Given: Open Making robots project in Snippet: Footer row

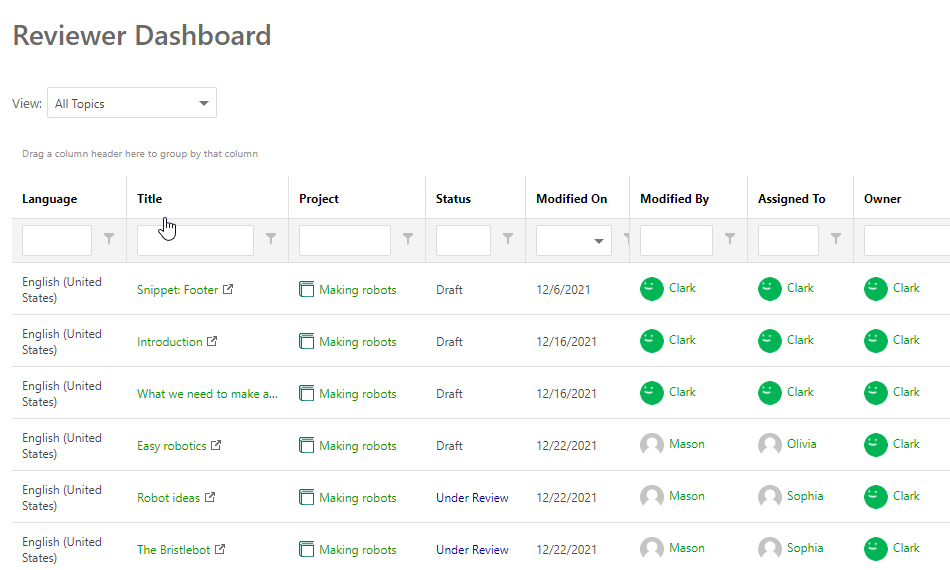Looking at the screenshot, I should (x=357, y=290).
